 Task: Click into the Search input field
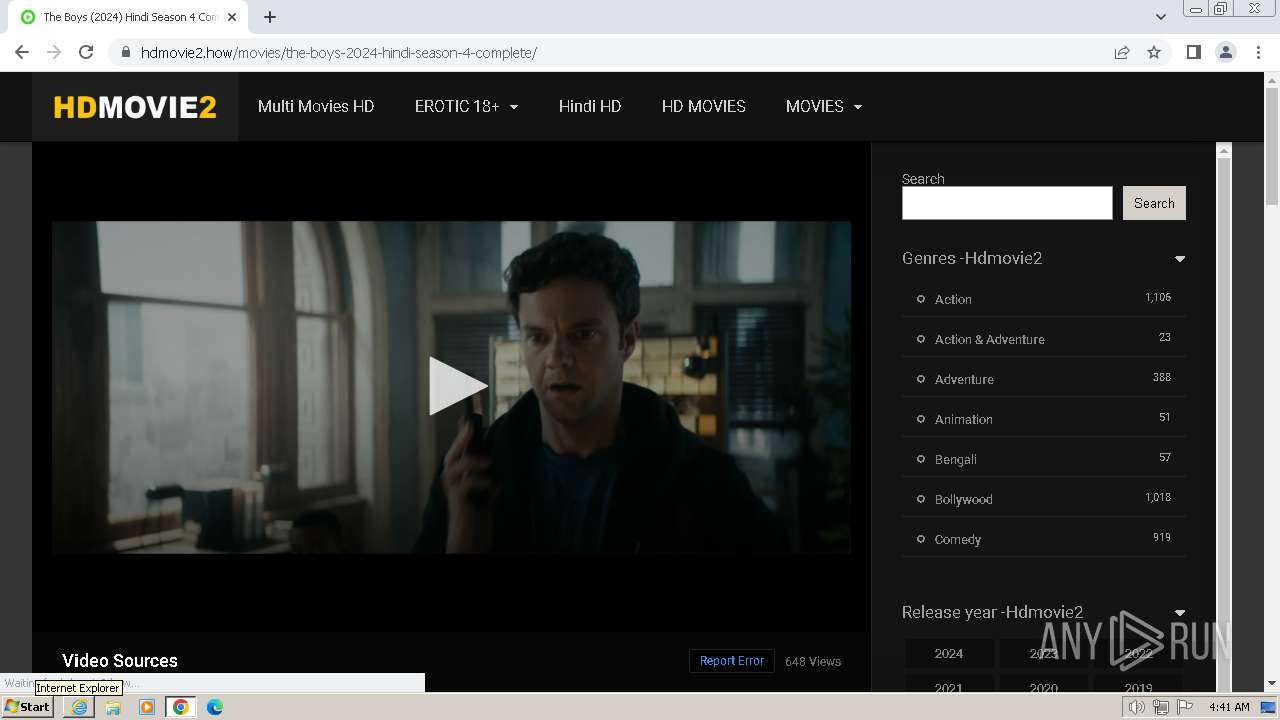tap(1007, 203)
